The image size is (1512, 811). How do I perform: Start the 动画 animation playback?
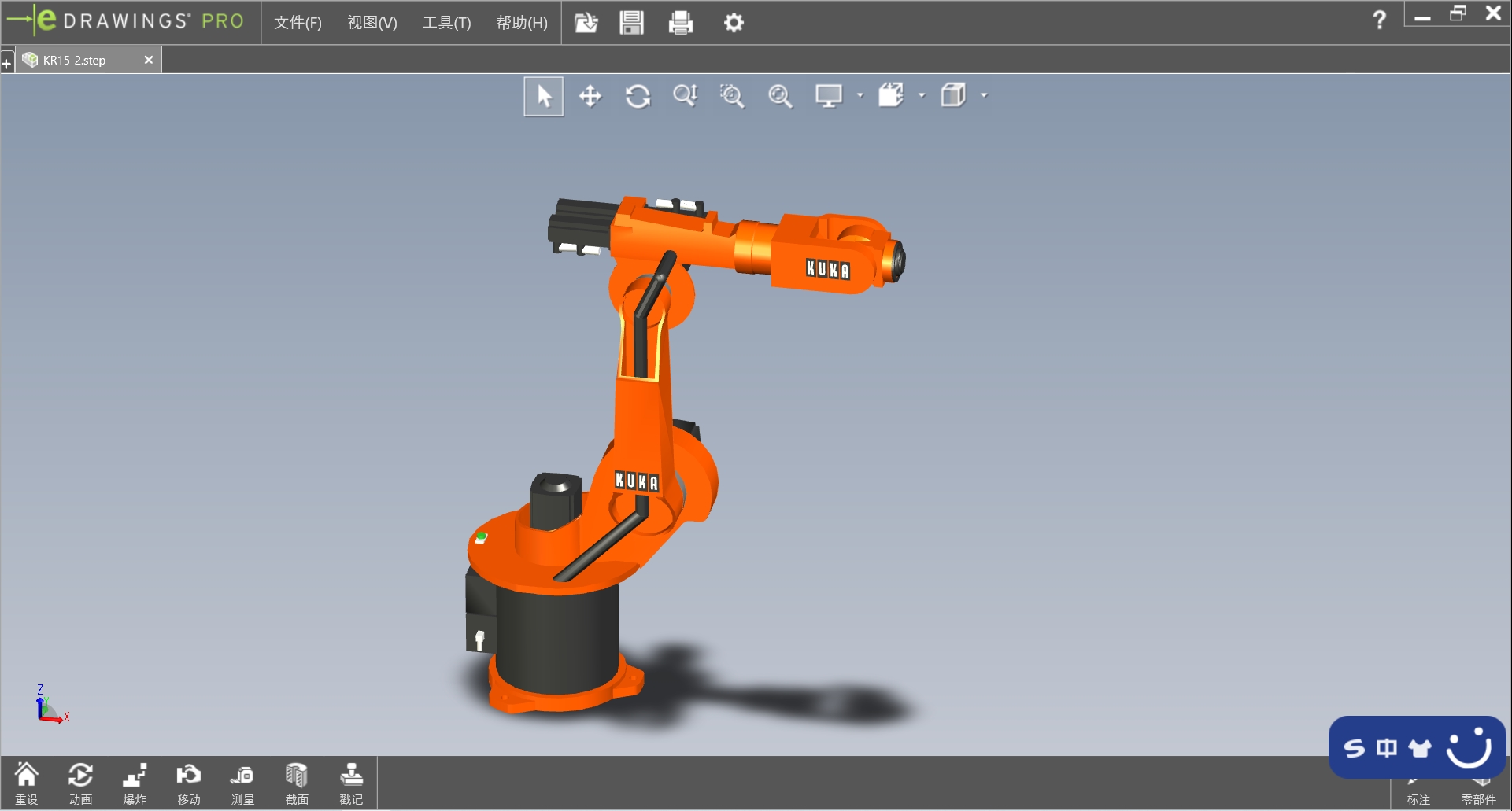[80, 783]
